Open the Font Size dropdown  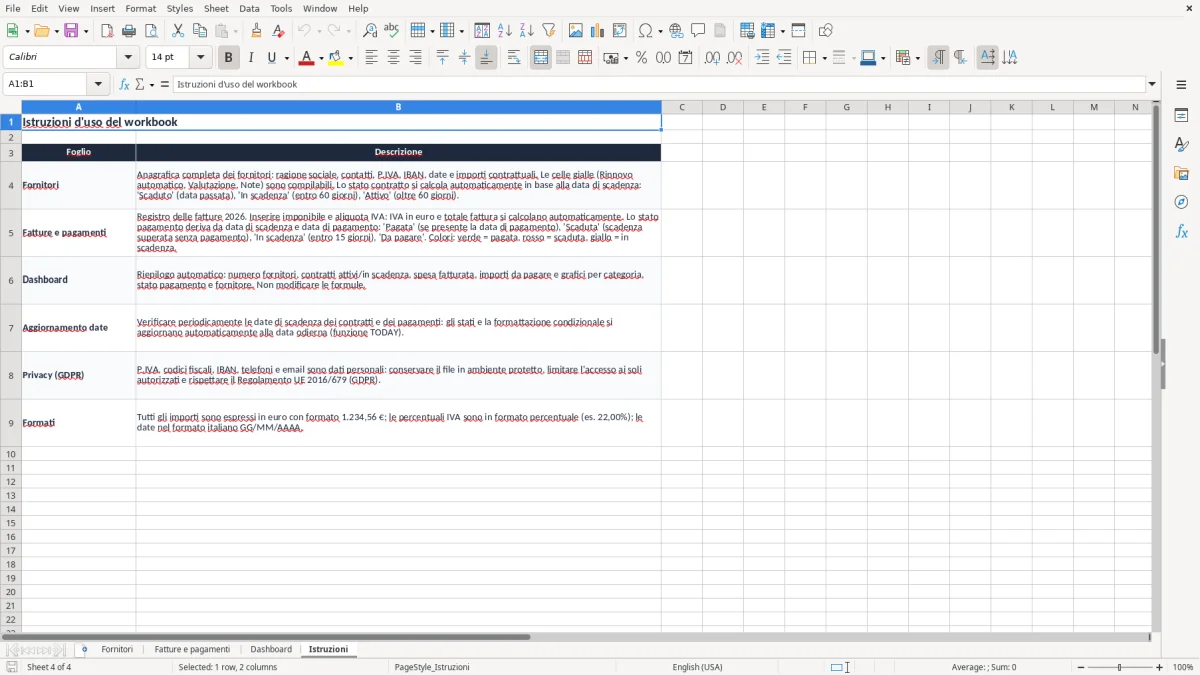[200, 58]
